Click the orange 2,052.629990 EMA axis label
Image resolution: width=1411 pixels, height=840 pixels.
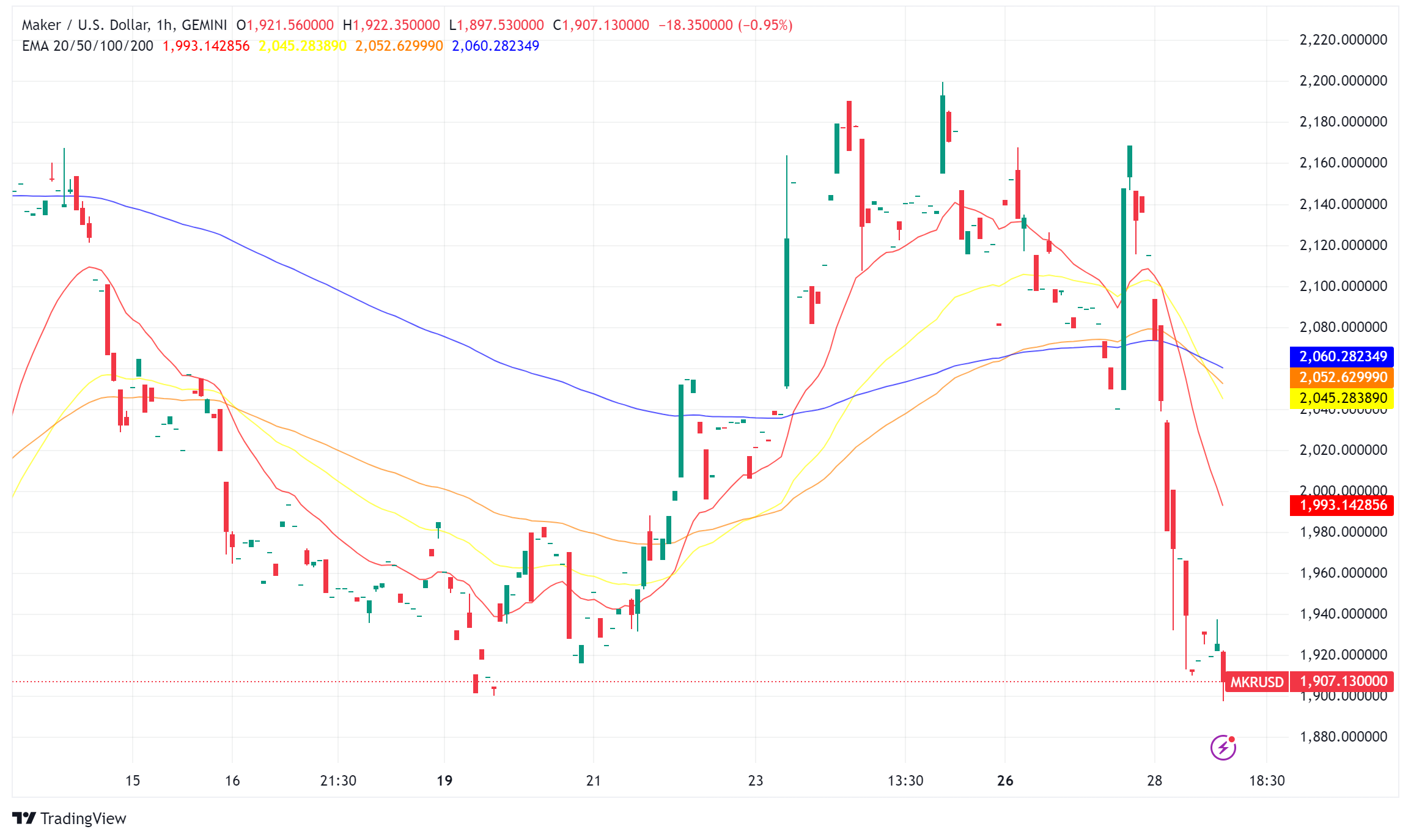(x=1343, y=377)
